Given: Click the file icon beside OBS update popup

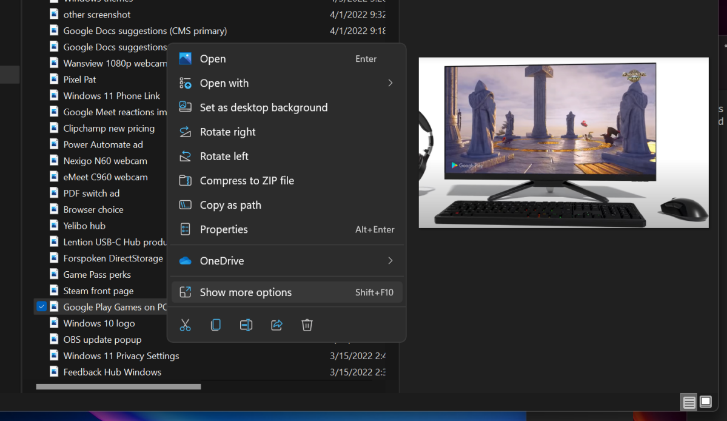Looking at the screenshot, I should coord(53,340).
